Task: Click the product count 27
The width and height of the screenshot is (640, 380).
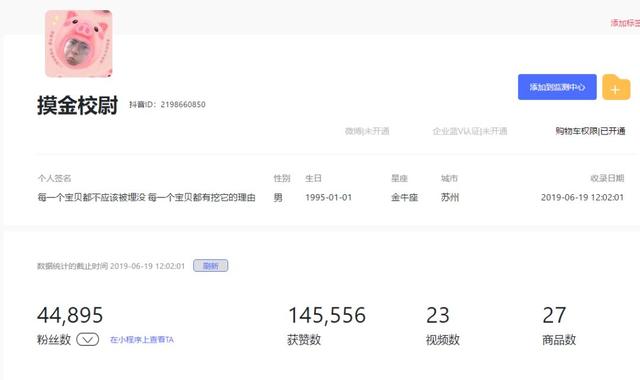Action: [554, 315]
